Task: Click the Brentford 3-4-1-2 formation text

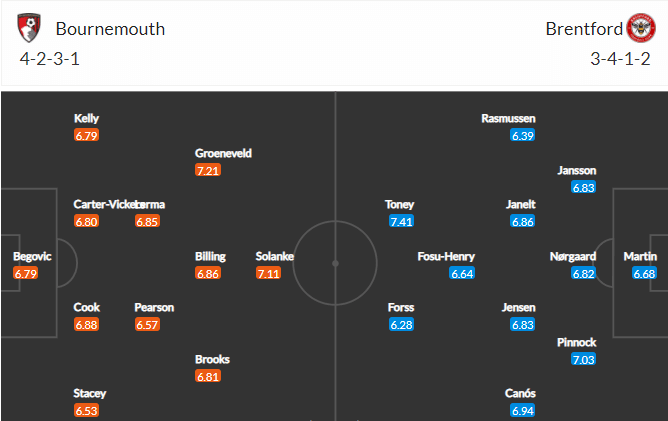Action: tap(620, 59)
